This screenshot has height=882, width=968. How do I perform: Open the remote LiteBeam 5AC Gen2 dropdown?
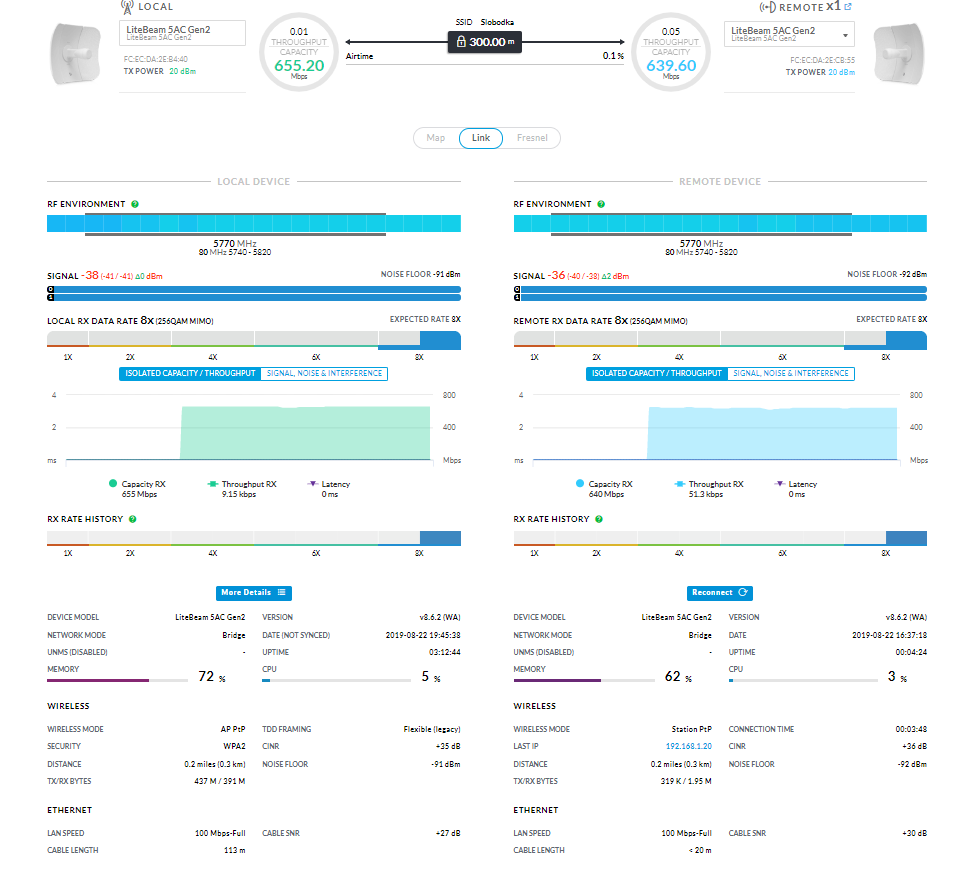(789, 34)
